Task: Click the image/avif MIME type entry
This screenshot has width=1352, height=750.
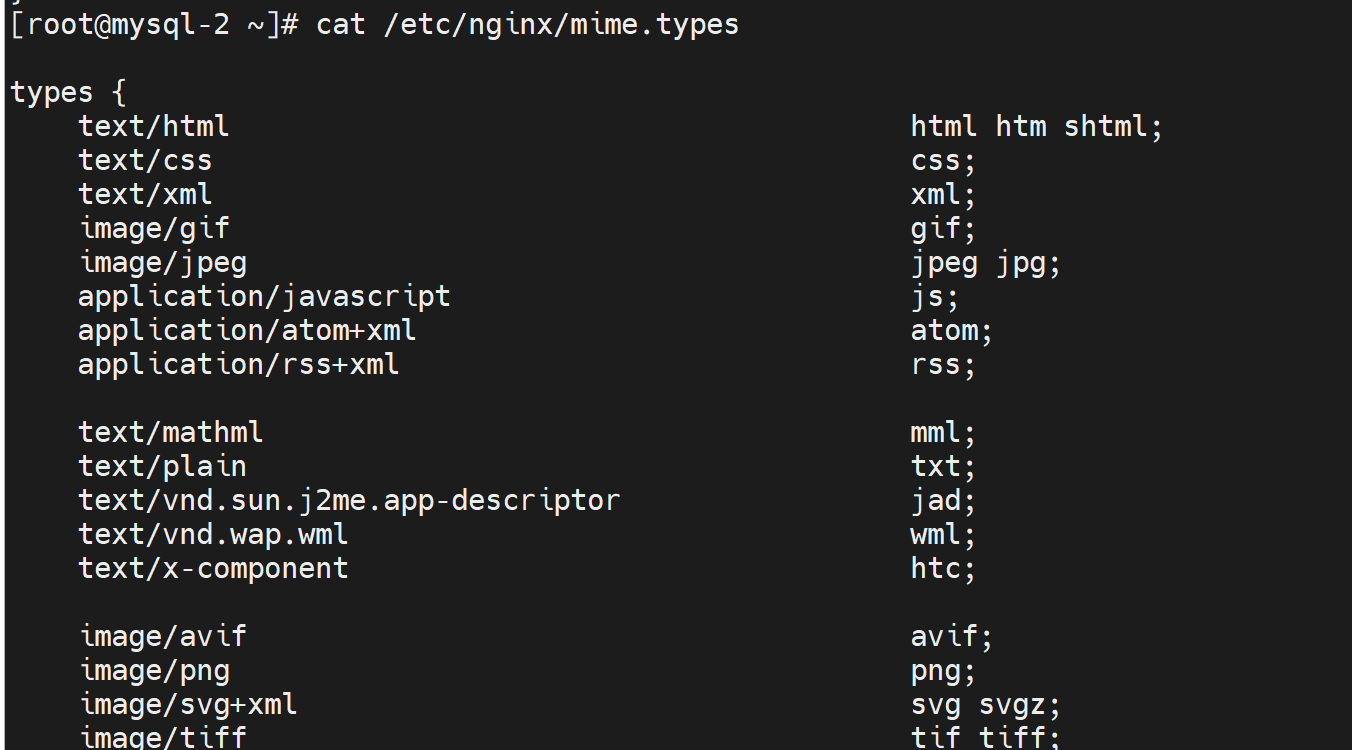Action: [x=162, y=637]
